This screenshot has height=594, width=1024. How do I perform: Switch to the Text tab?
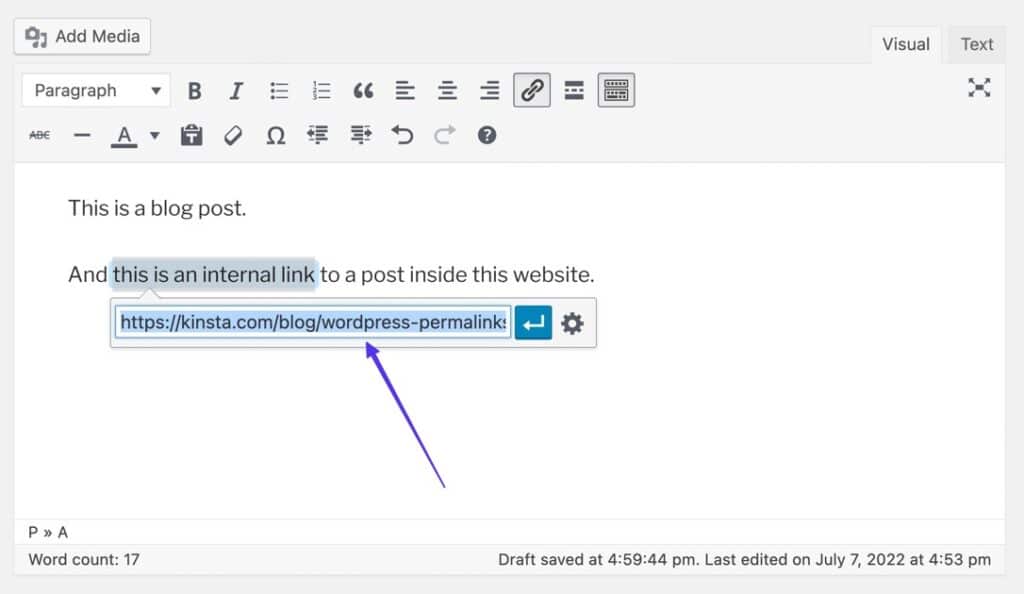tap(976, 44)
